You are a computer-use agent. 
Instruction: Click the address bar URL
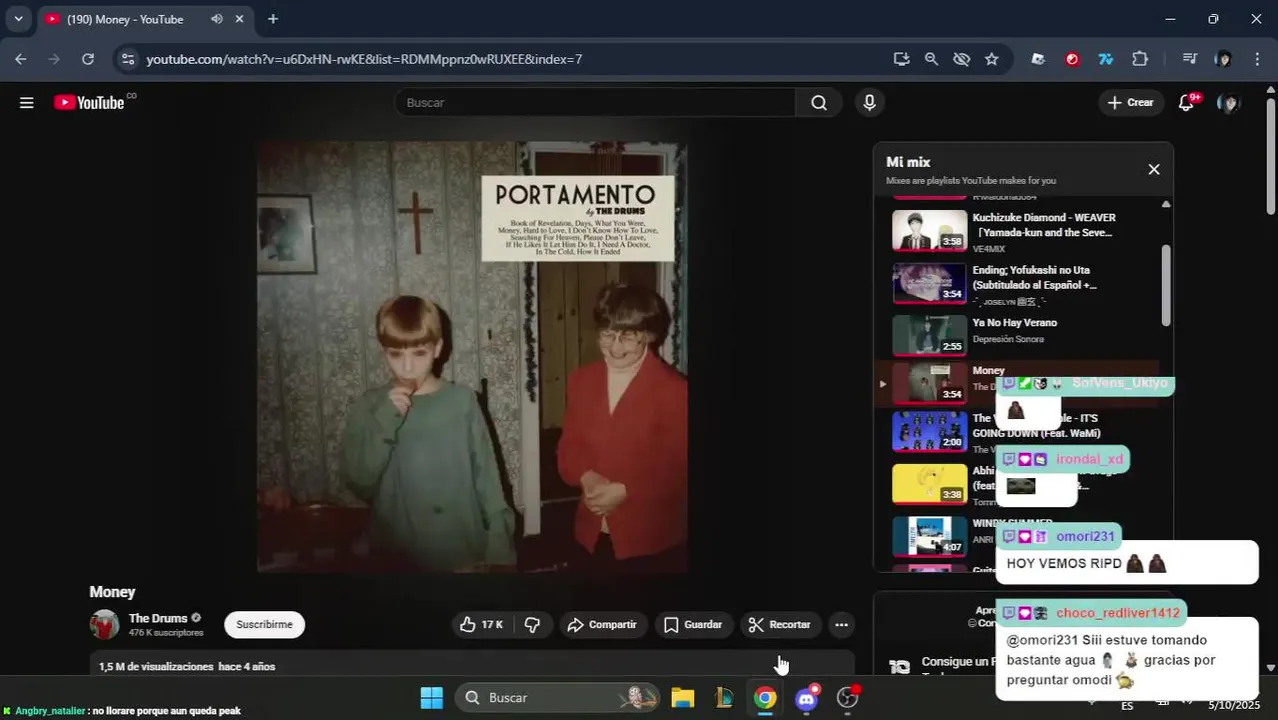[364, 59]
